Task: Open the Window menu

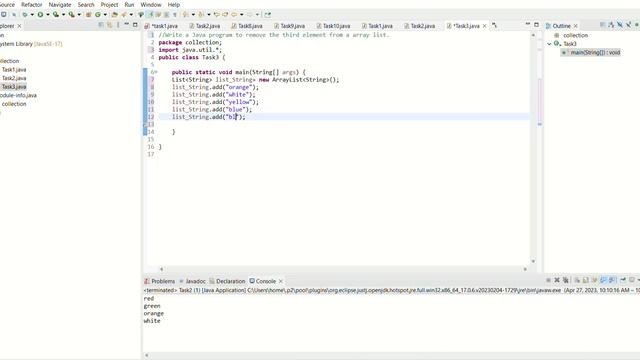Action: pos(151,4)
